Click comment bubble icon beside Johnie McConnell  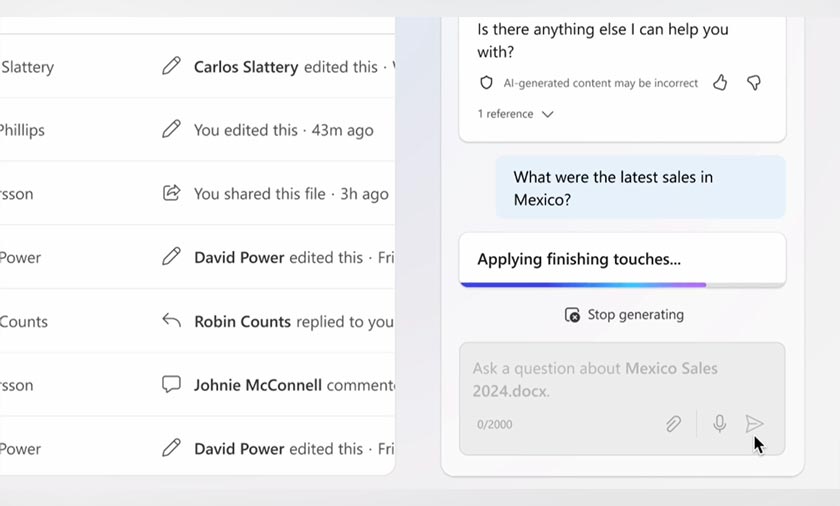172,384
